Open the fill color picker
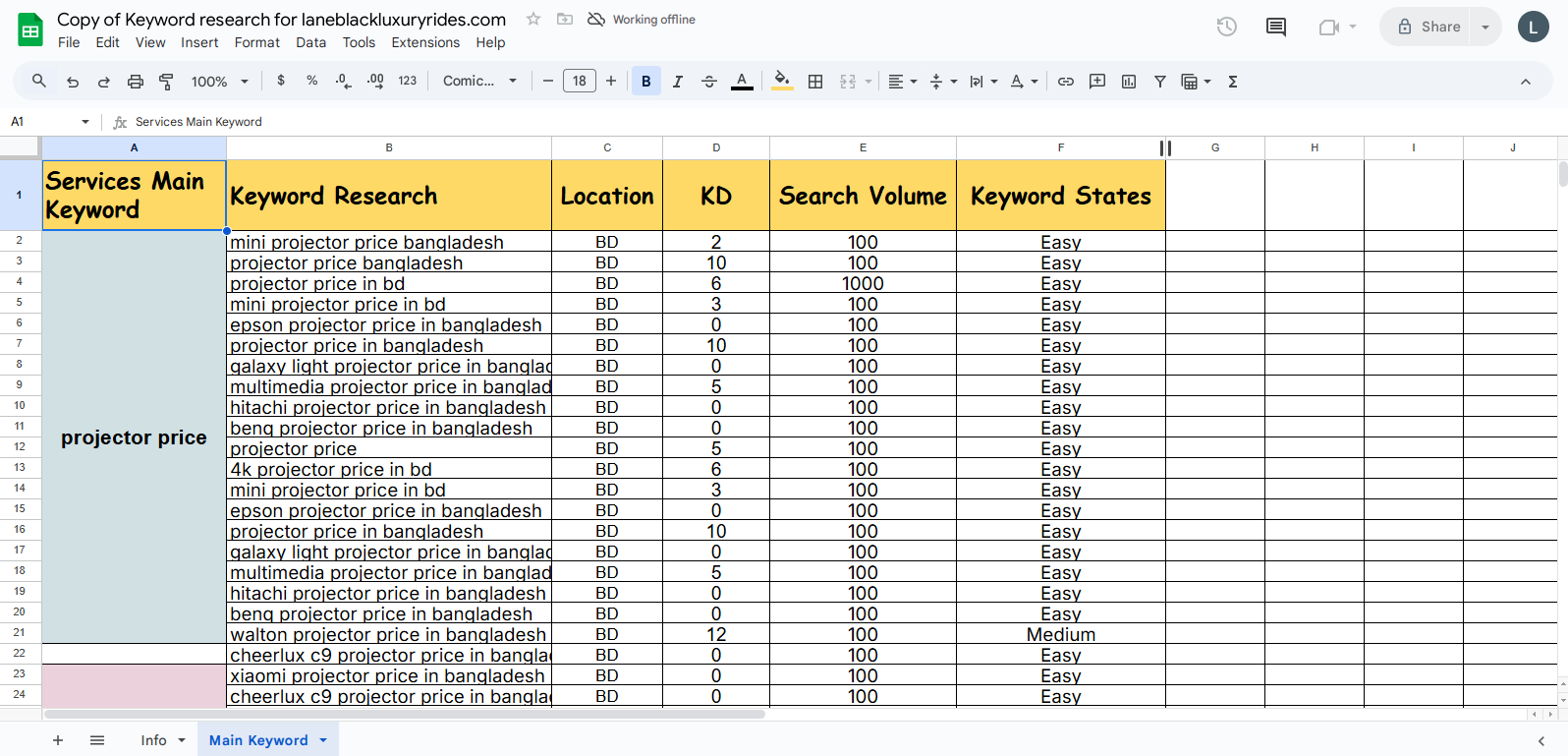The image size is (1568, 756). pyautogui.click(x=782, y=82)
